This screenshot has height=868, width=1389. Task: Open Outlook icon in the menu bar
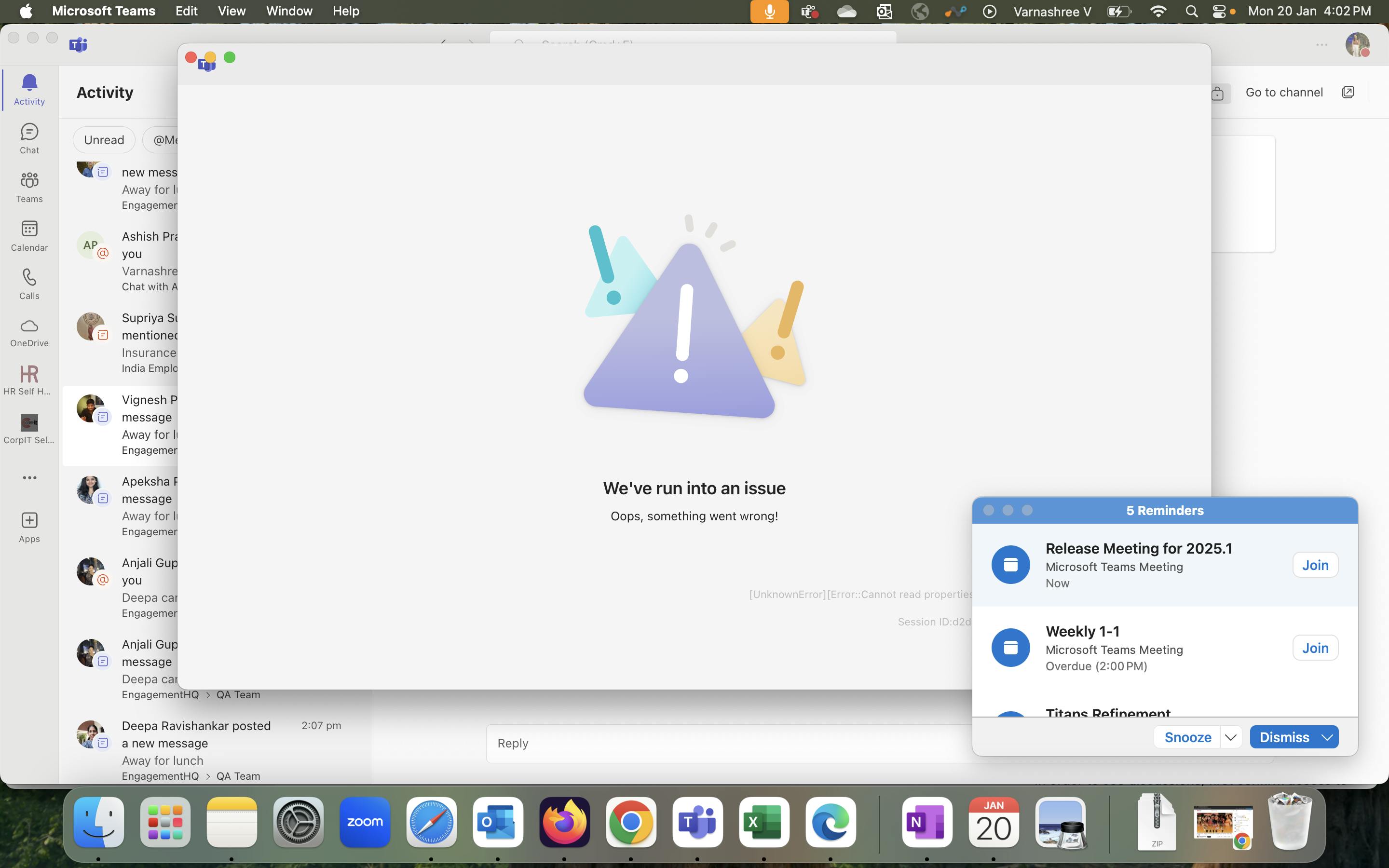pyautogui.click(x=884, y=12)
